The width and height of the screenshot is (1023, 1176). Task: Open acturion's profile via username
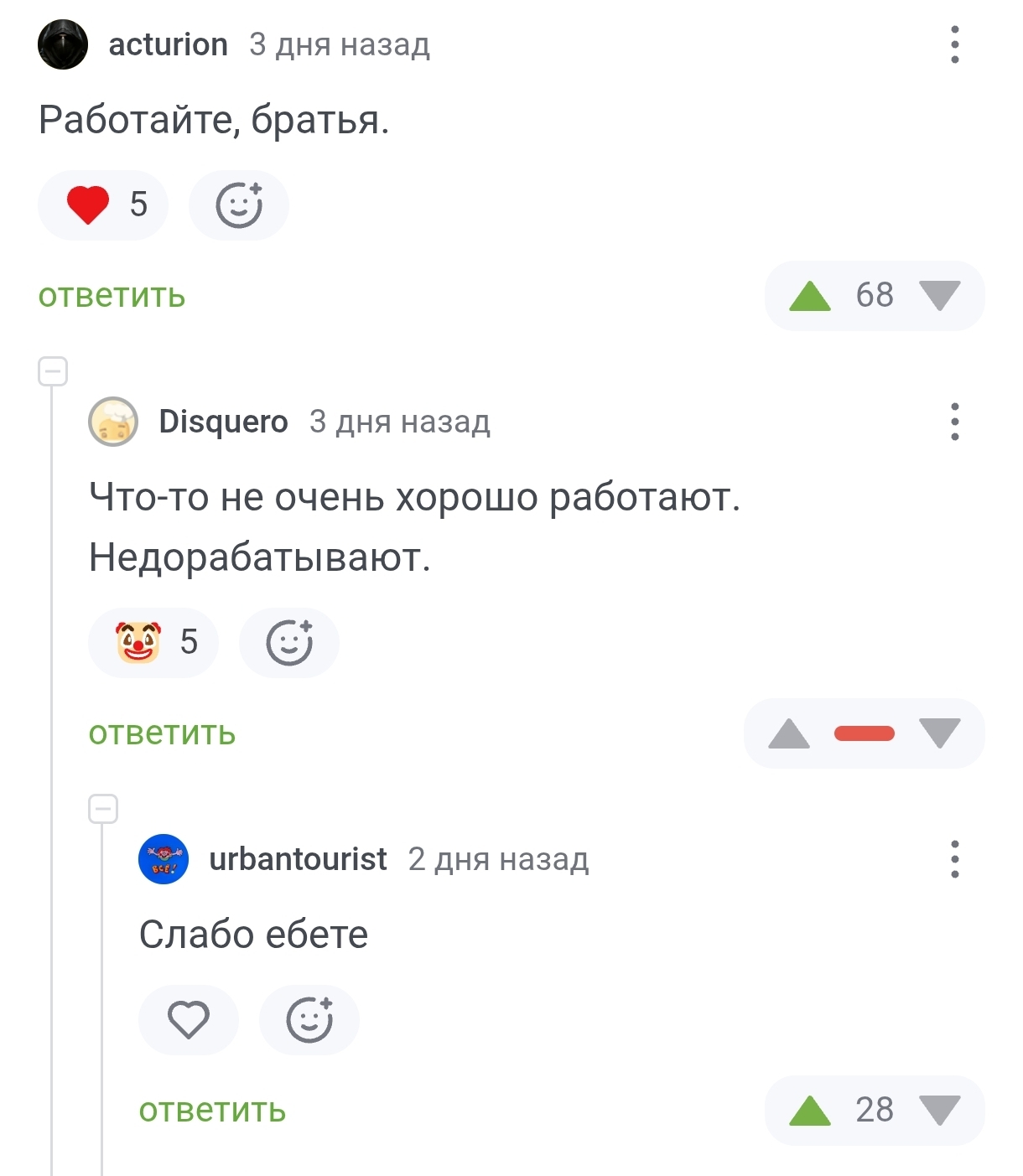coord(168,44)
